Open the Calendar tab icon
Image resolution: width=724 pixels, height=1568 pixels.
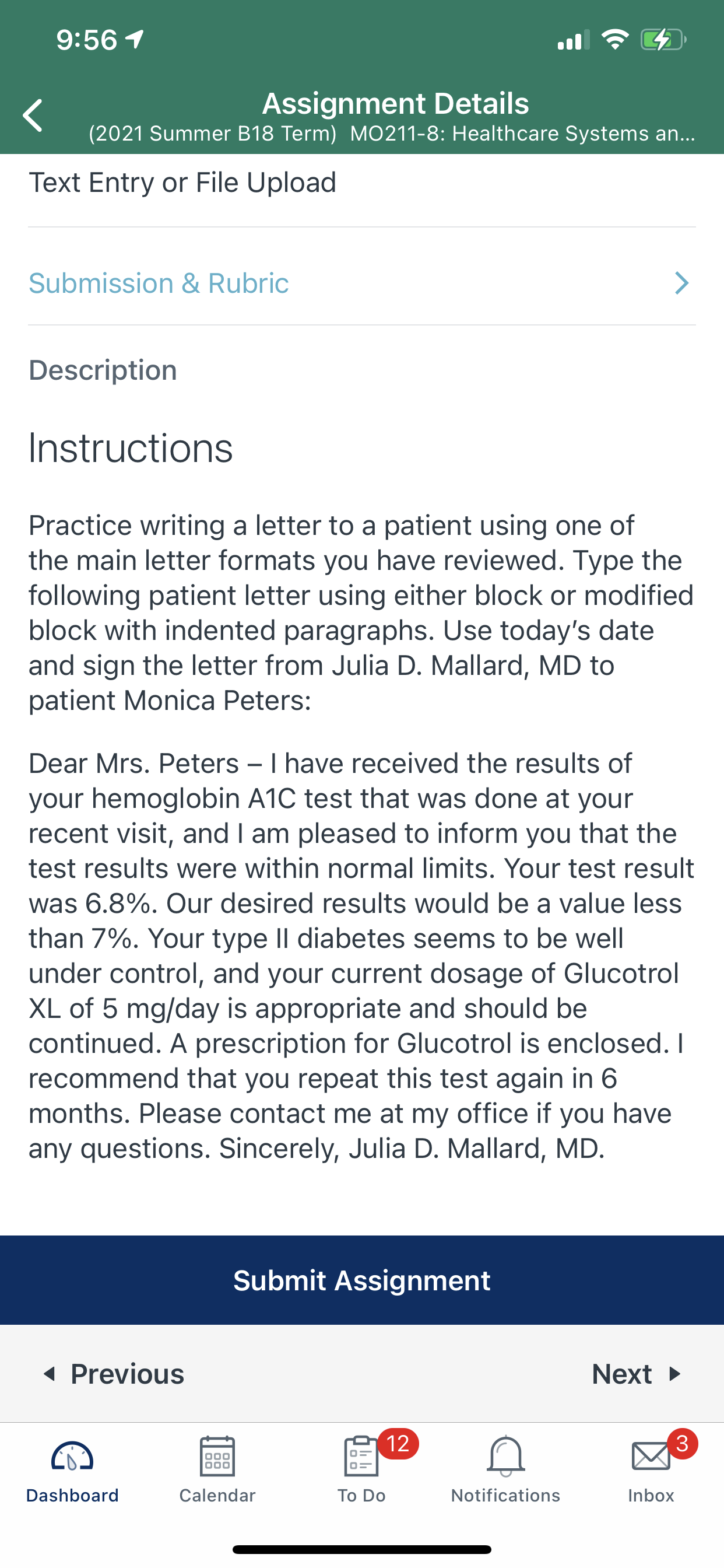[x=217, y=1456]
